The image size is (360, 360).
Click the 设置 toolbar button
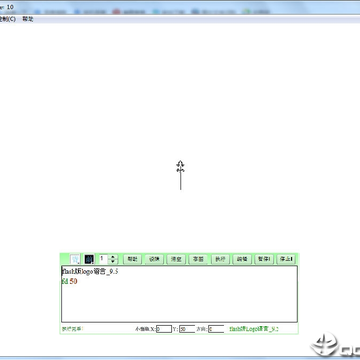click(154, 259)
